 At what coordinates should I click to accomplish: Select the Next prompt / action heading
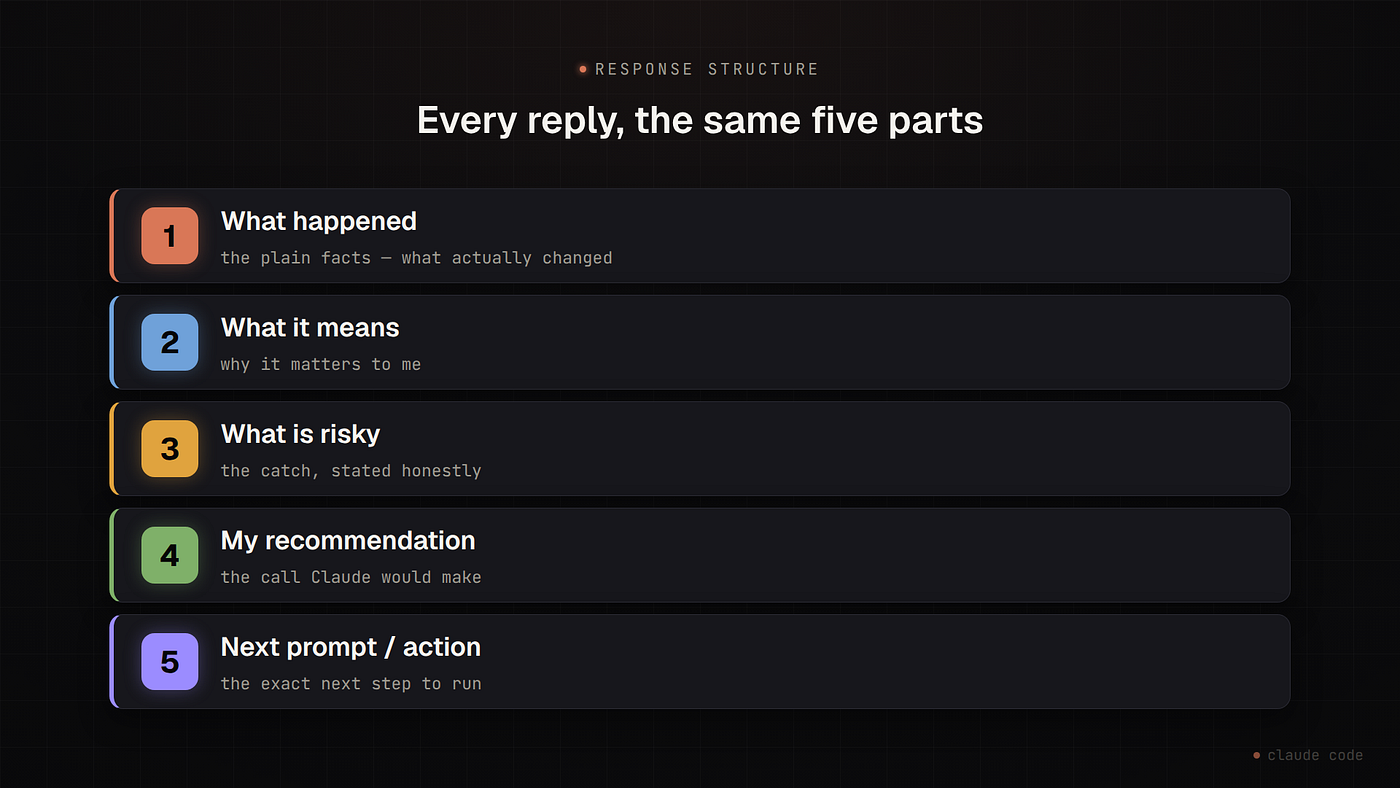point(351,647)
